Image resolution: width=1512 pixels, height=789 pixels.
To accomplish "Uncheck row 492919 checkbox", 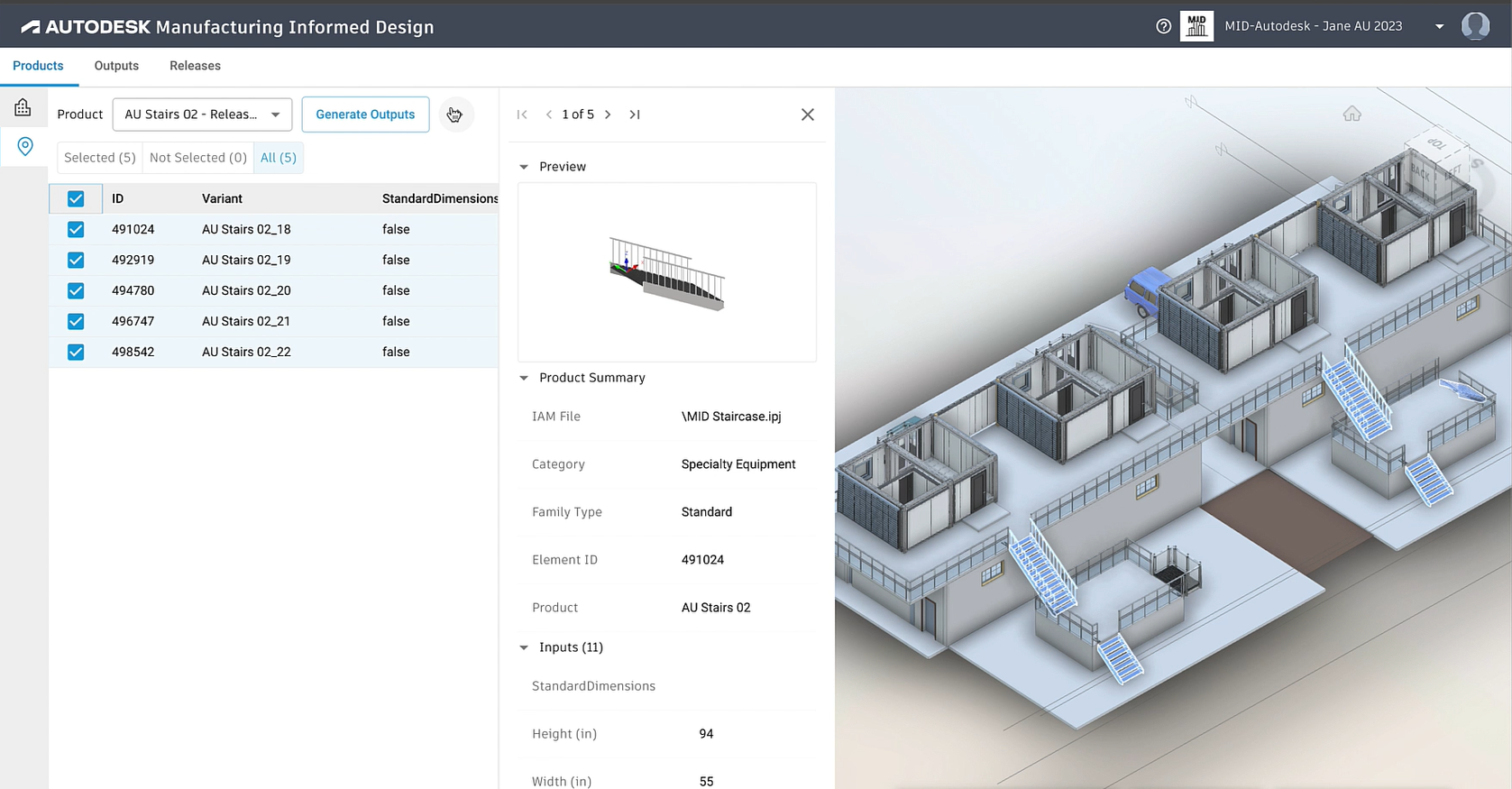I will coord(76,260).
